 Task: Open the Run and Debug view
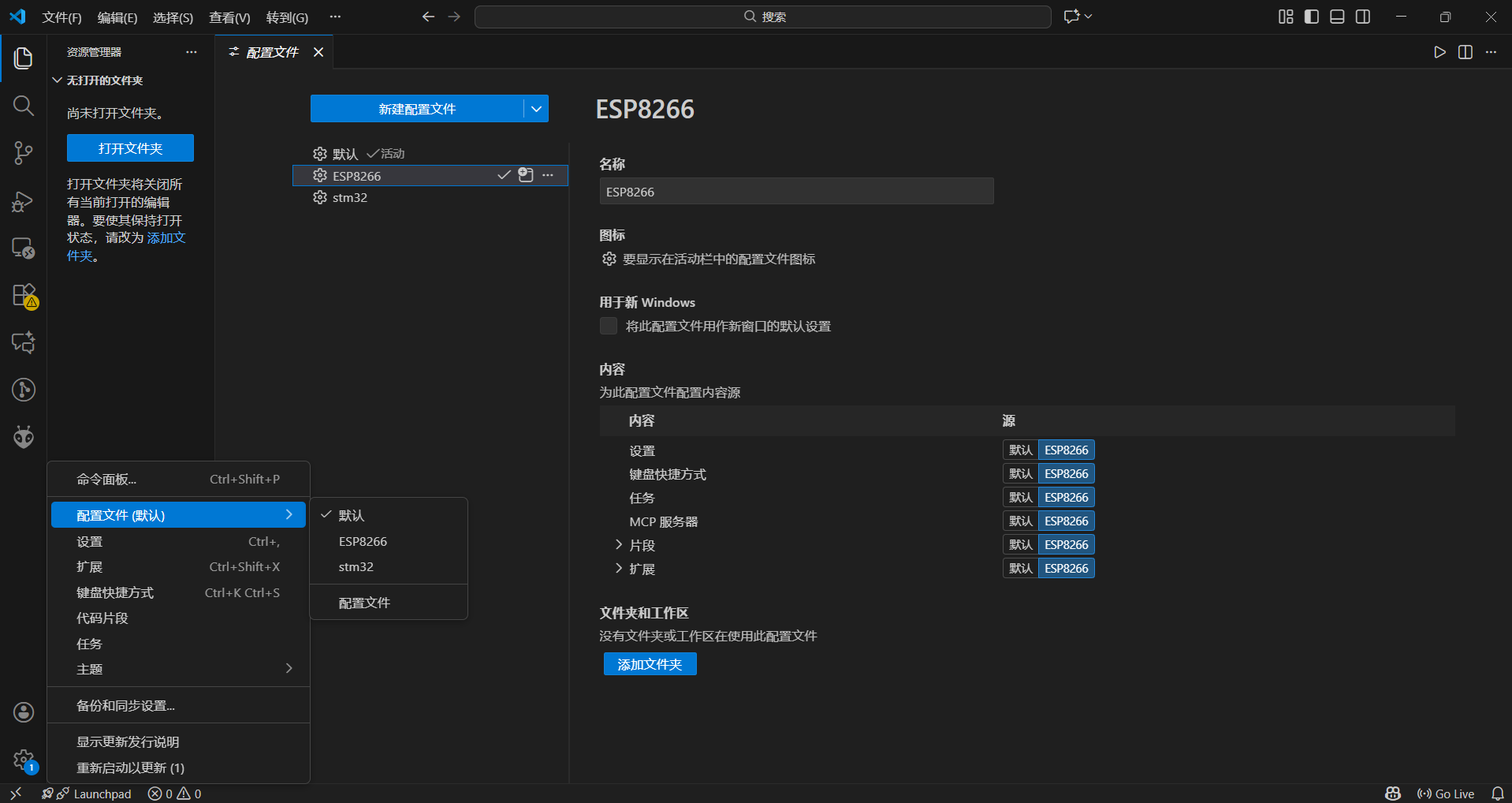(x=23, y=201)
